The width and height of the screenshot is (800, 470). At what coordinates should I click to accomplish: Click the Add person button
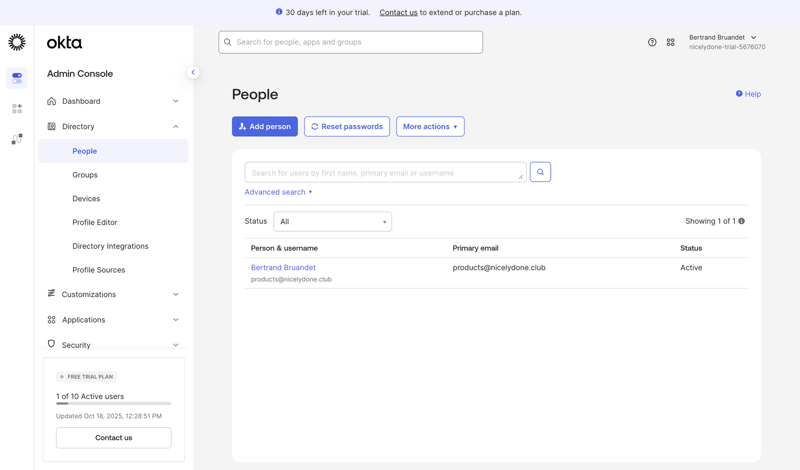click(x=265, y=127)
